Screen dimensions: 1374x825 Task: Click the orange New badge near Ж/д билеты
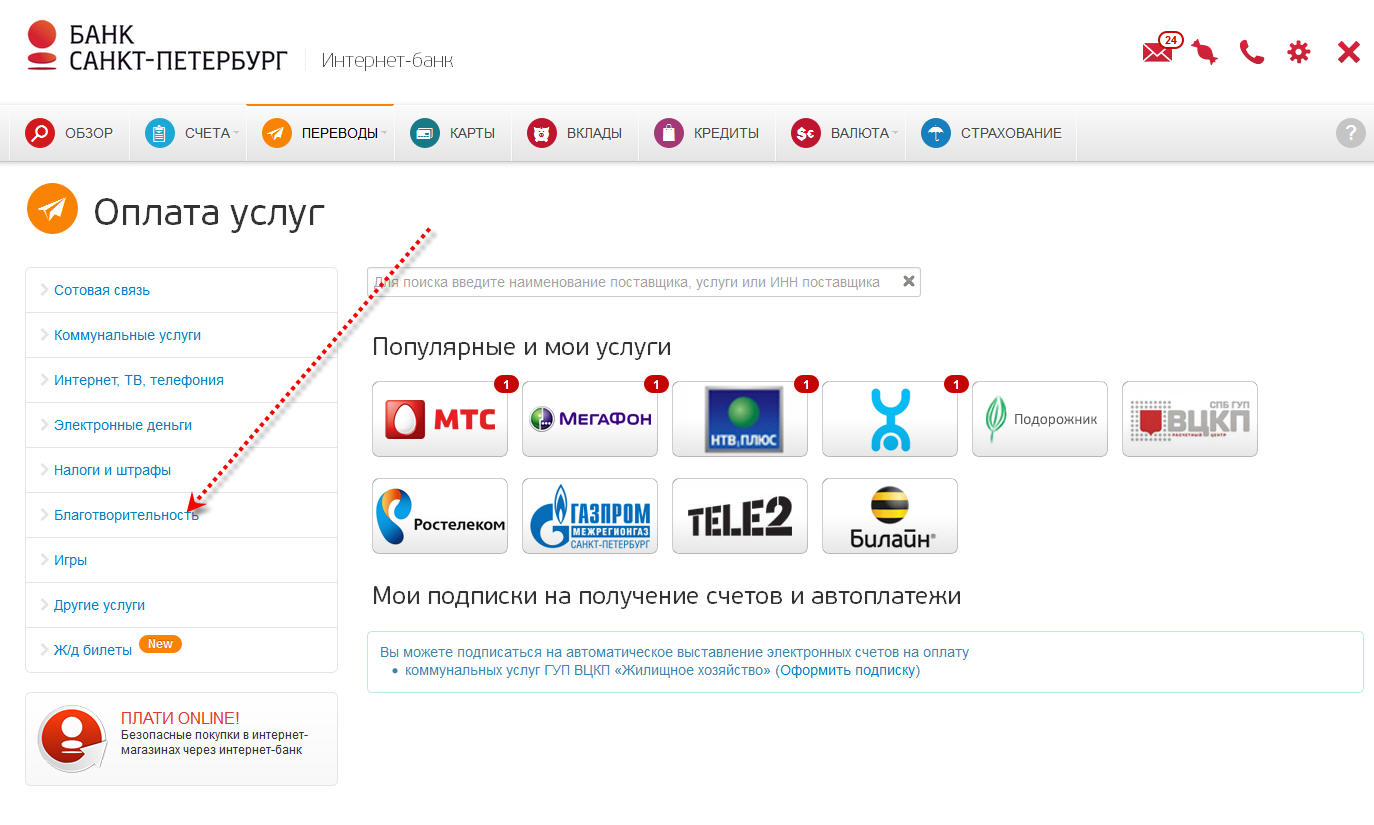click(160, 644)
